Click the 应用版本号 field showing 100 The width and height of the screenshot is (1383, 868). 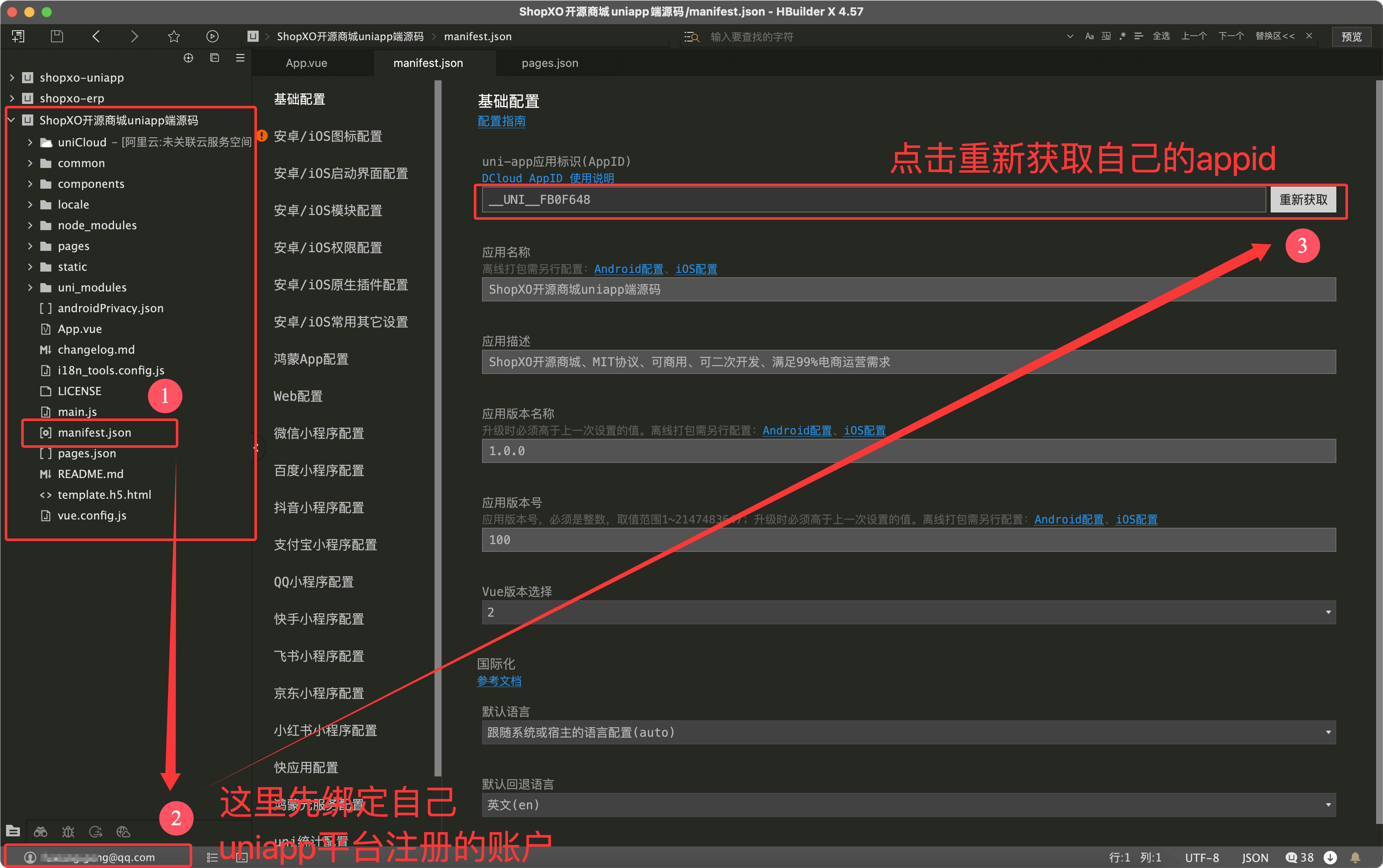tap(908, 540)
